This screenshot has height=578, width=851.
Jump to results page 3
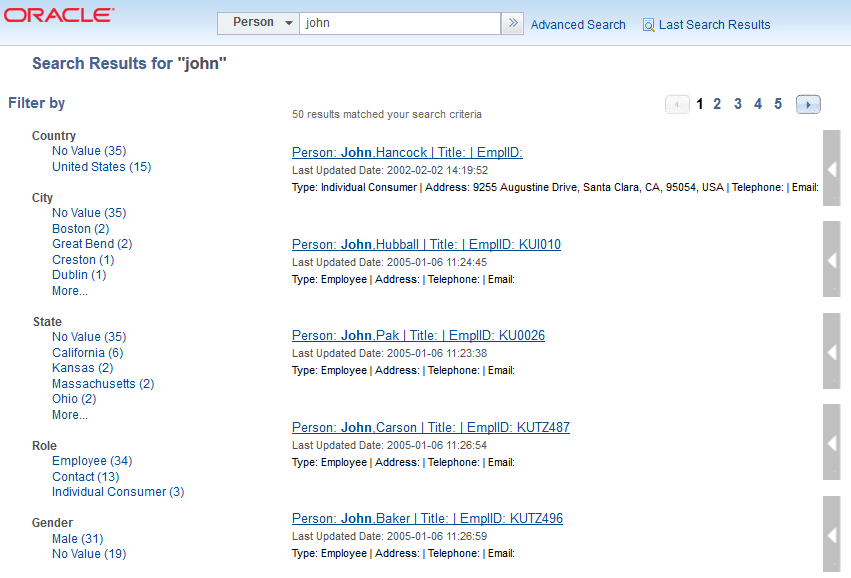737,103
